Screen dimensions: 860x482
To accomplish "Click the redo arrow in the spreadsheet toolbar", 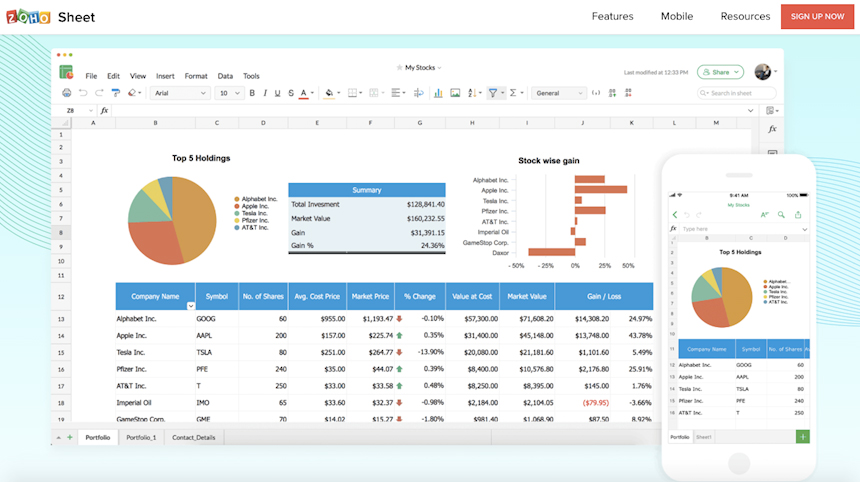I will tap(99, 93).
